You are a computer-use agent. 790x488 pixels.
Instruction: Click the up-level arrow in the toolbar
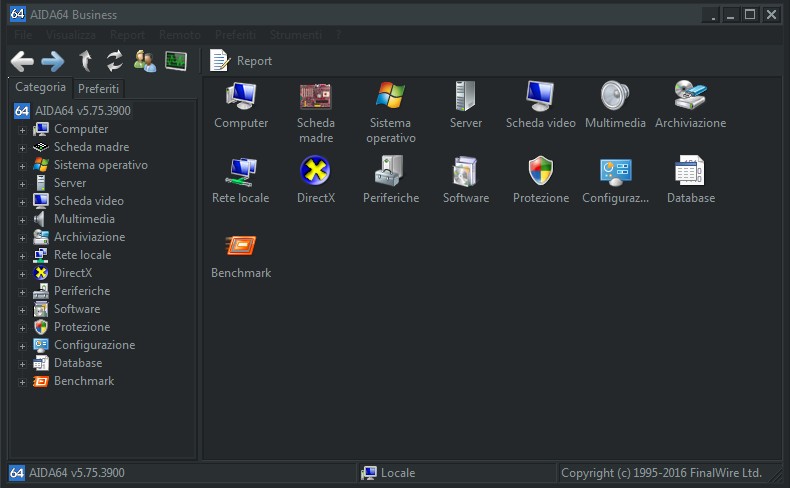[86, 61]
